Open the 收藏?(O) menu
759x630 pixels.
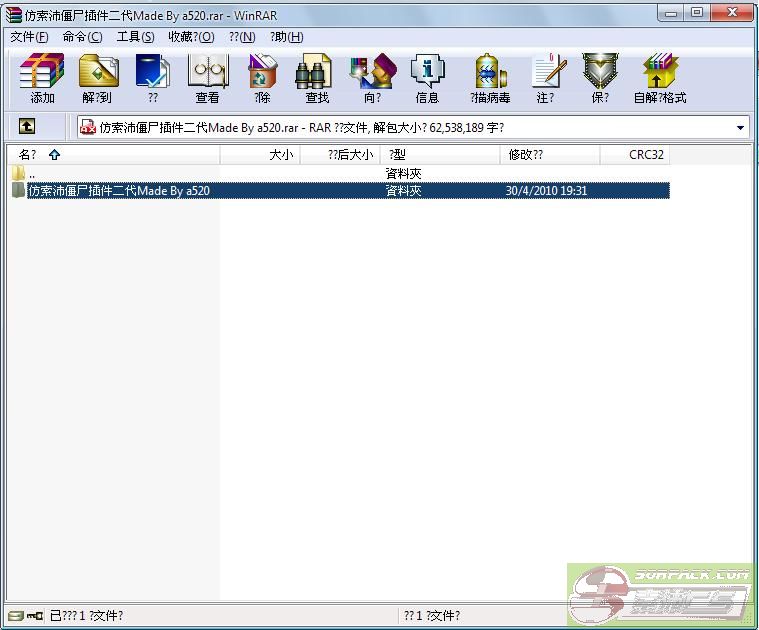point(191,37)
